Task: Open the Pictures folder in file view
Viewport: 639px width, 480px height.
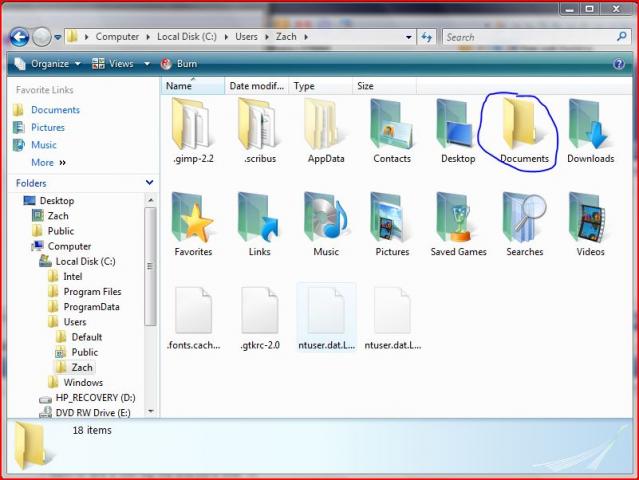Action: [x=392, y=224]
